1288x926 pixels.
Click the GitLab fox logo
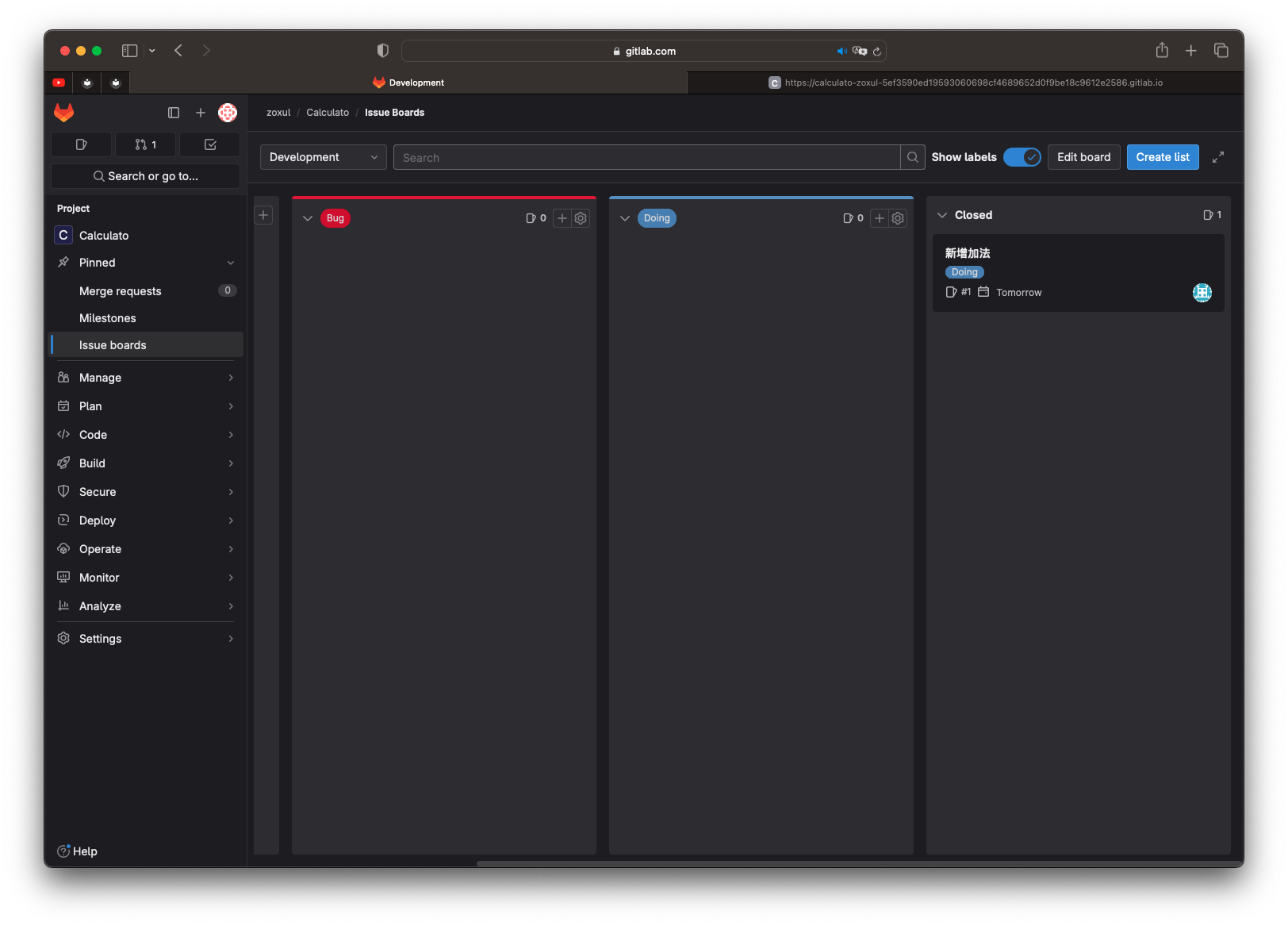[64, 113]
